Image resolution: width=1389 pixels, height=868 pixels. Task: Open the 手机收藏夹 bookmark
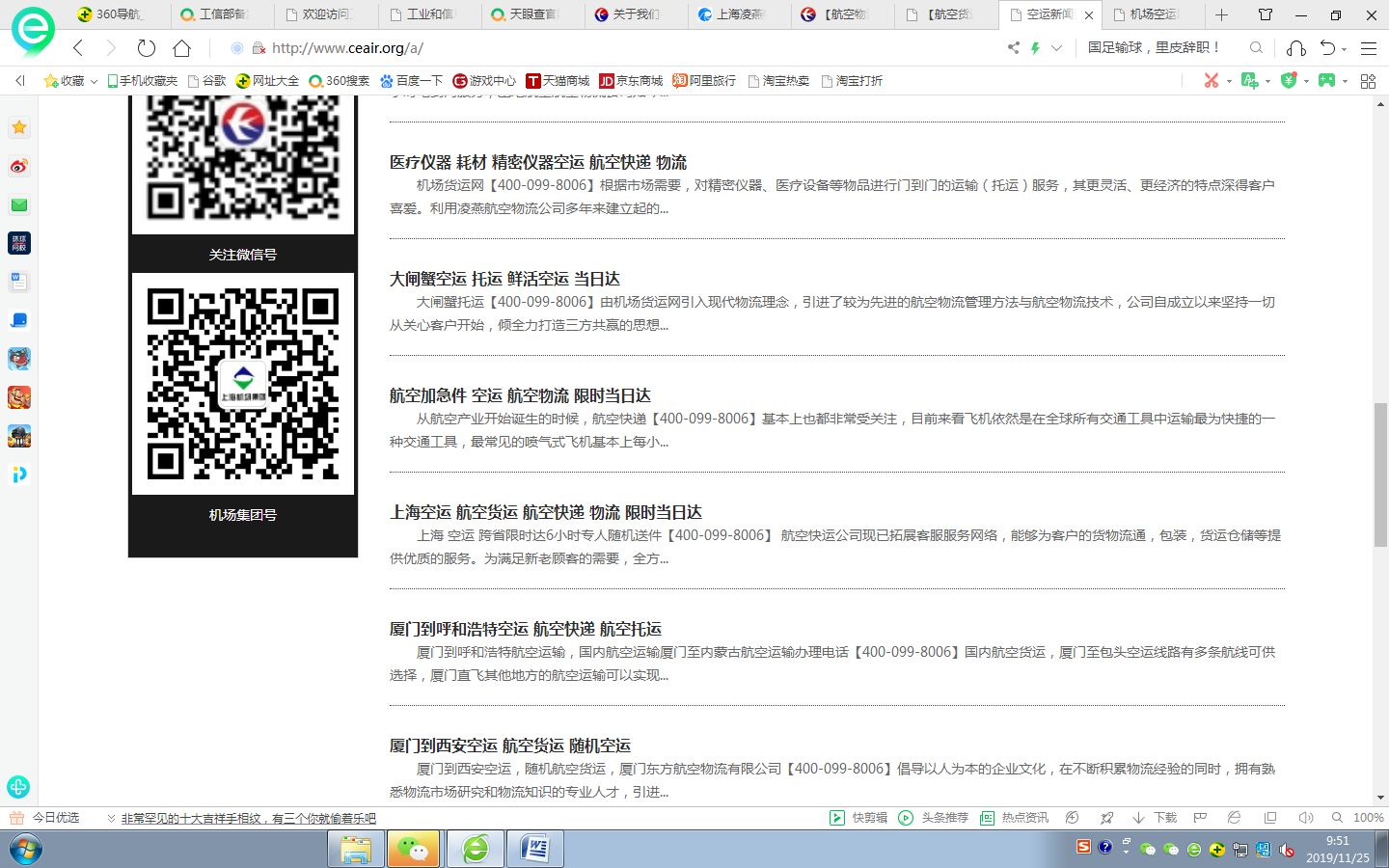(143, 81)
